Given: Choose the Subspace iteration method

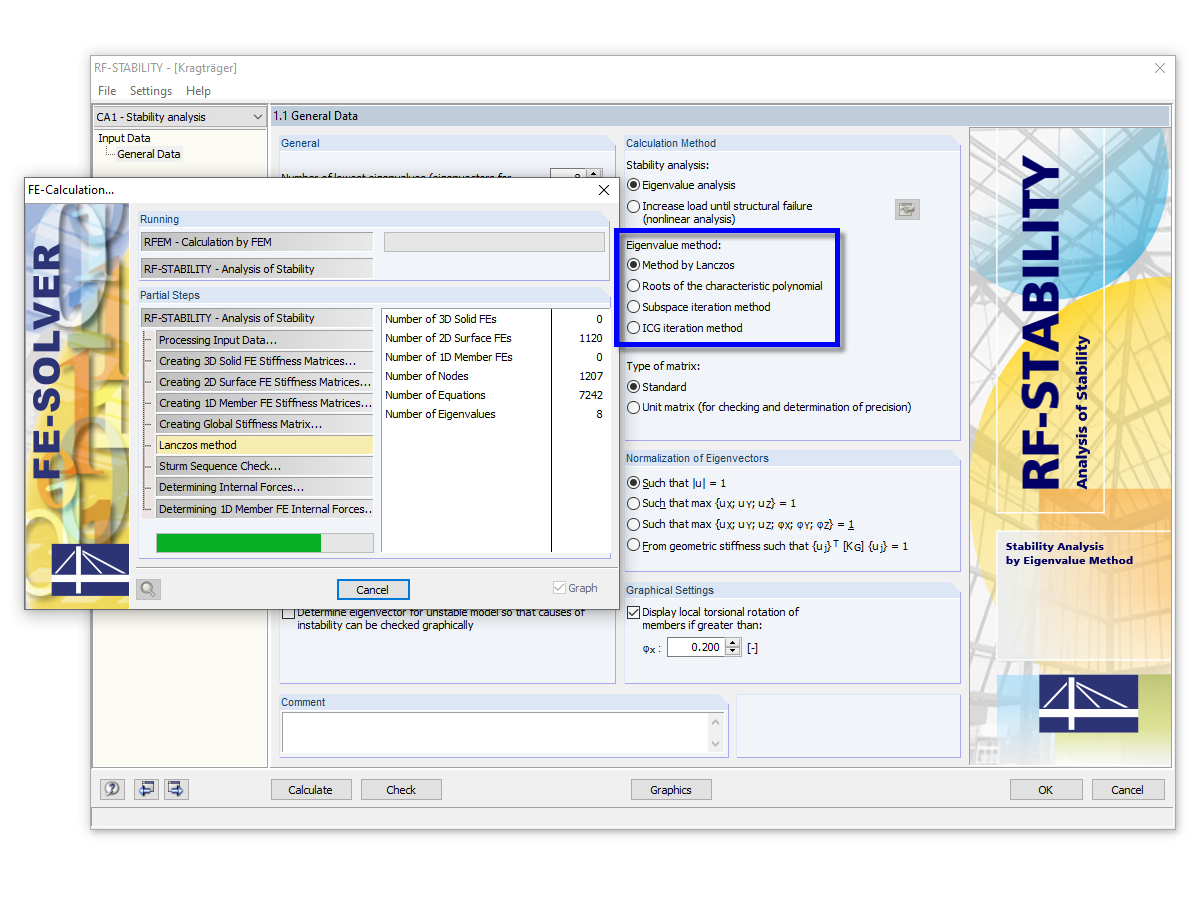Looking at the screenshot, I should 634,306.
